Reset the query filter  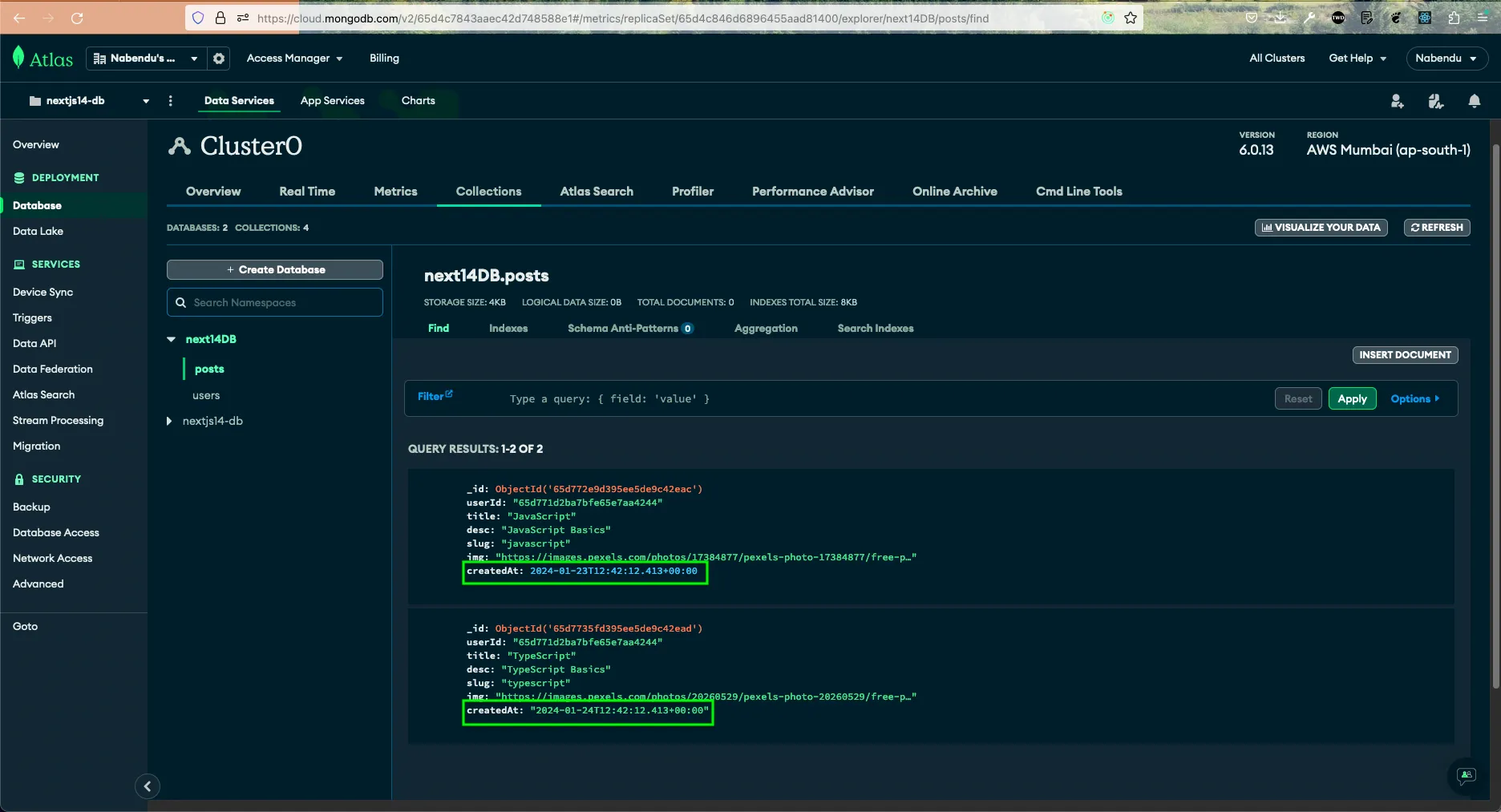tap(1298, 398)
